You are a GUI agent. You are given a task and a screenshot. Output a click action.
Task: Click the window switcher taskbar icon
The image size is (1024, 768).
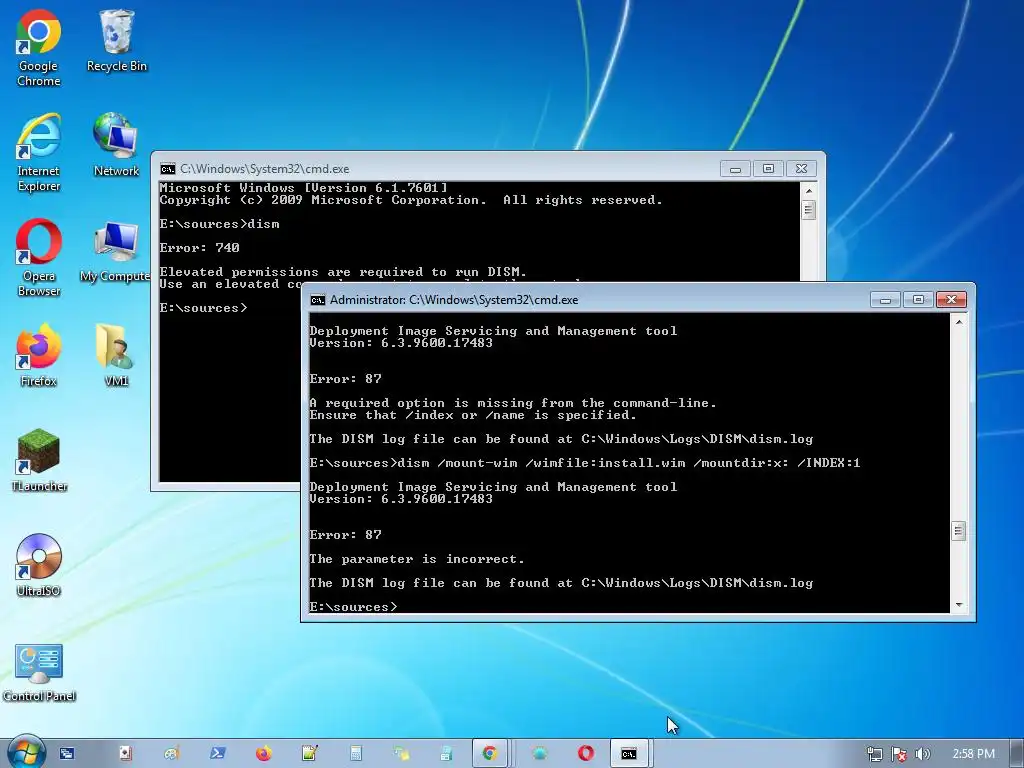pos(67,754)
